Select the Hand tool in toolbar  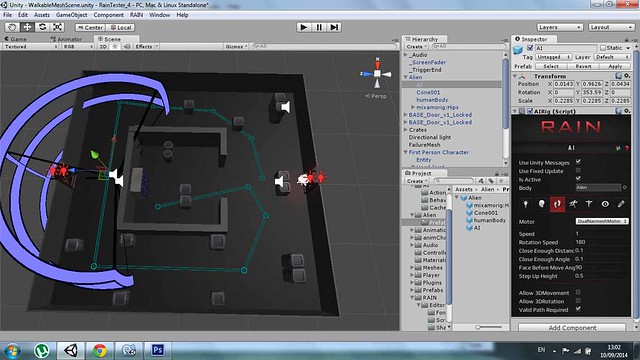click(12, 27)
